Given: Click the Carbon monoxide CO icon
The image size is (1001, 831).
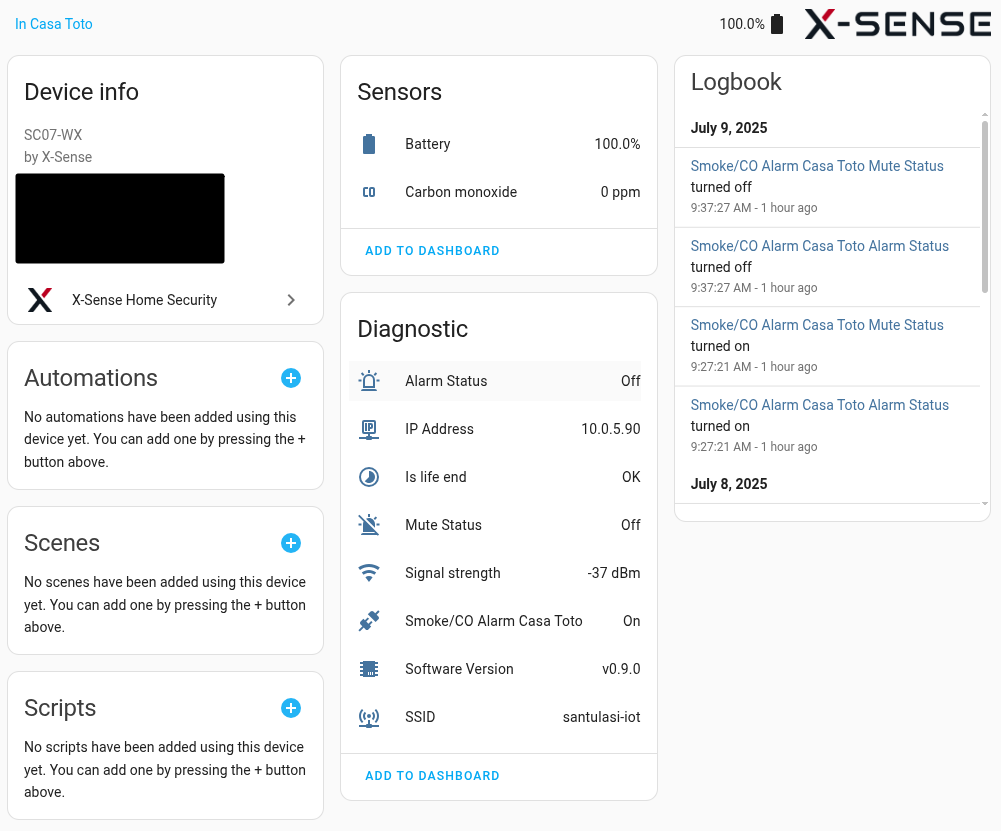Looking at the screenshot, I should tap(369, 192).
